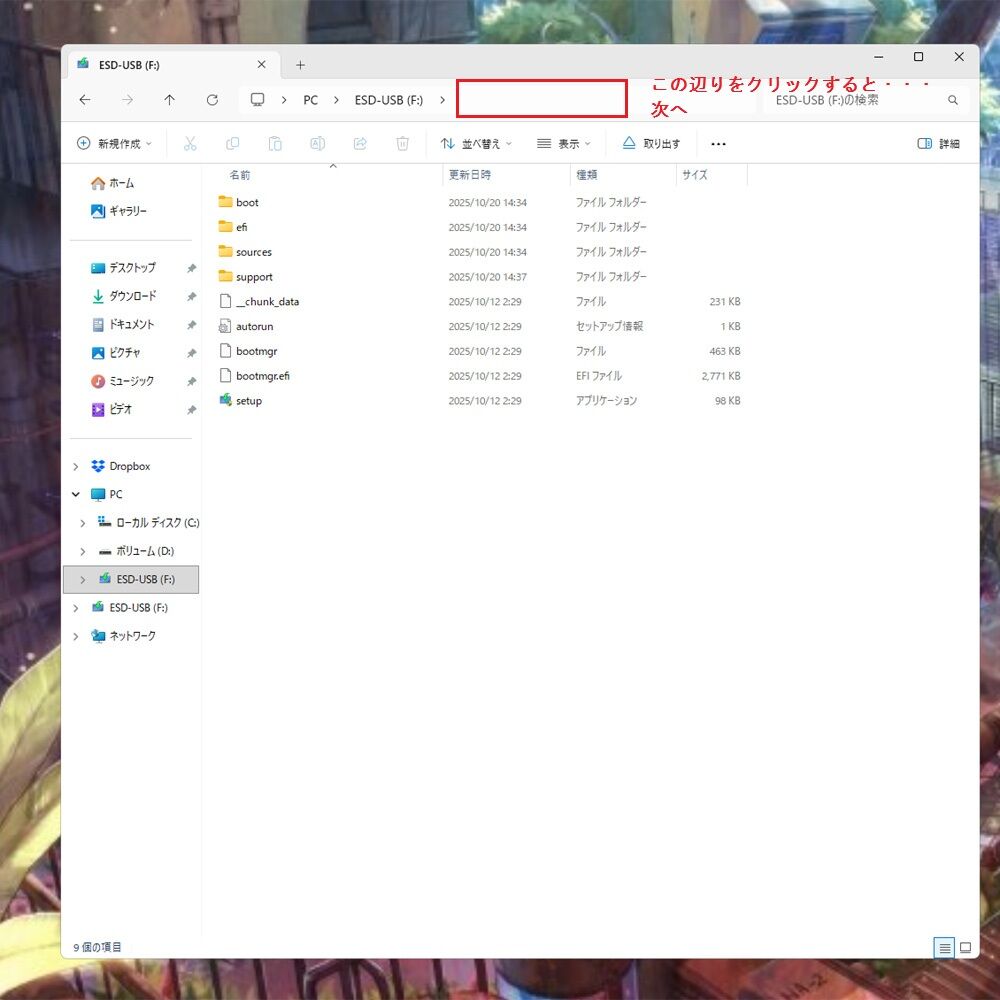Click the Copy toolbar icon
Screen dimensions: 1000x1000
[233, 143]
